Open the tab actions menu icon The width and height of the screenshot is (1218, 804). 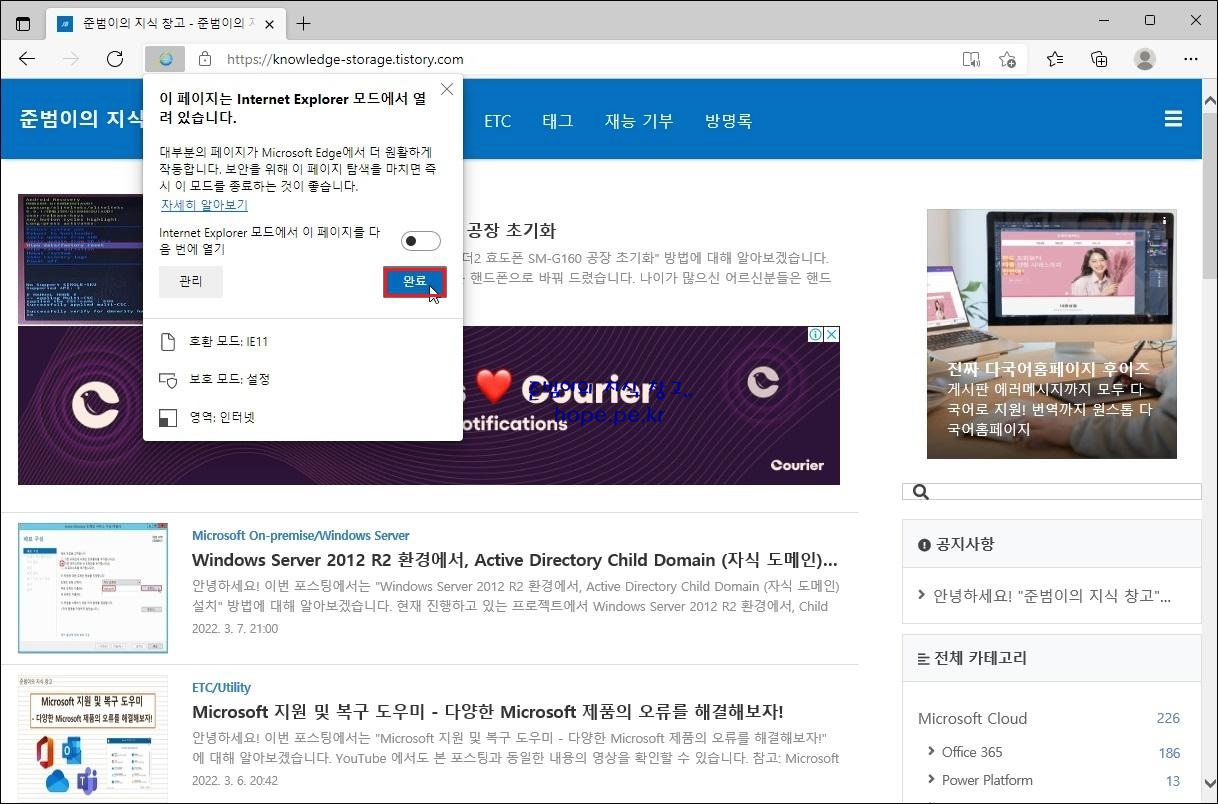coord(23,23)
